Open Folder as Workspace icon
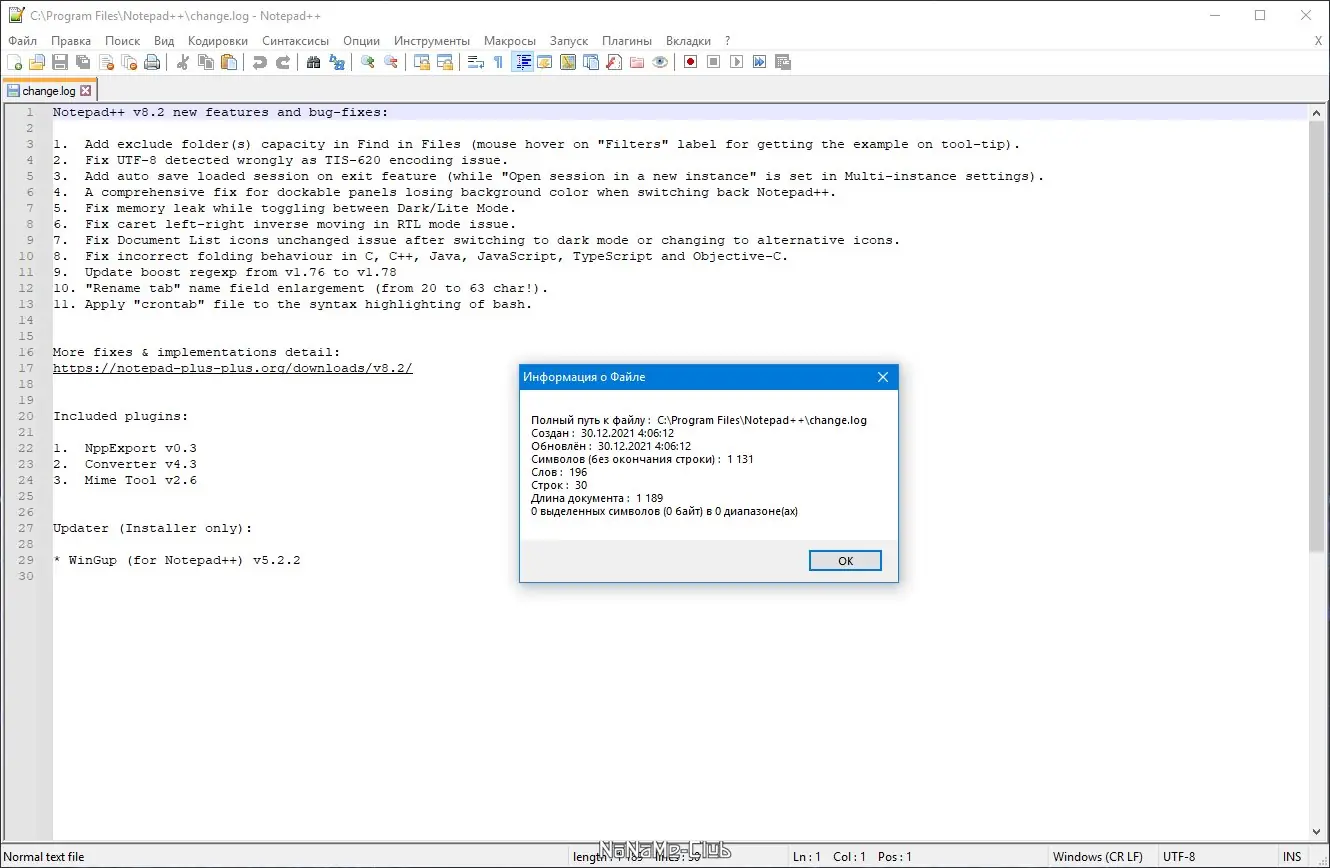Screen dimensions: 1330x868 click(637, 62)
